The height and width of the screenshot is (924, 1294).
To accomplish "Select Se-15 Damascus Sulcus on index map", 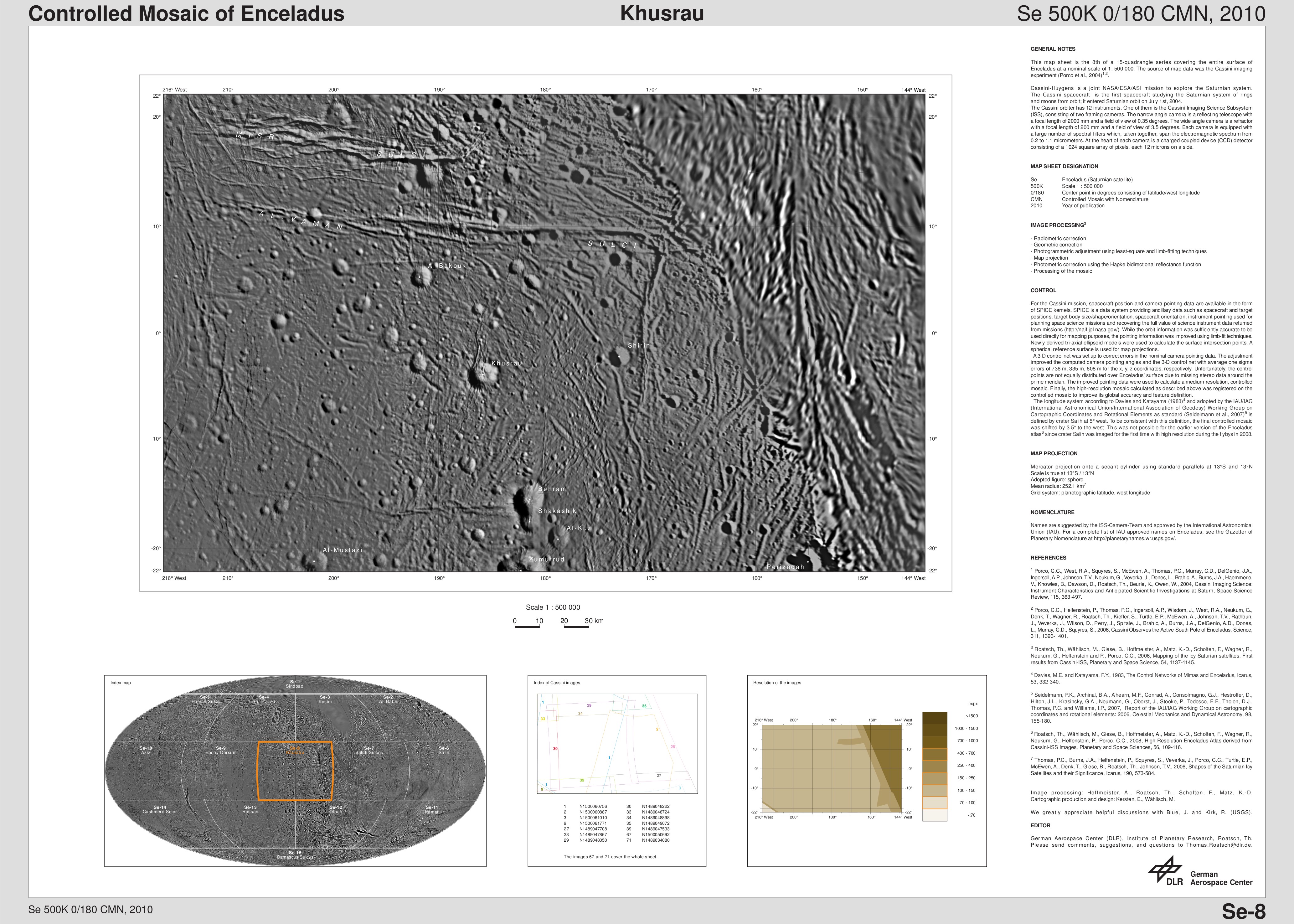I will coord(295,854).
